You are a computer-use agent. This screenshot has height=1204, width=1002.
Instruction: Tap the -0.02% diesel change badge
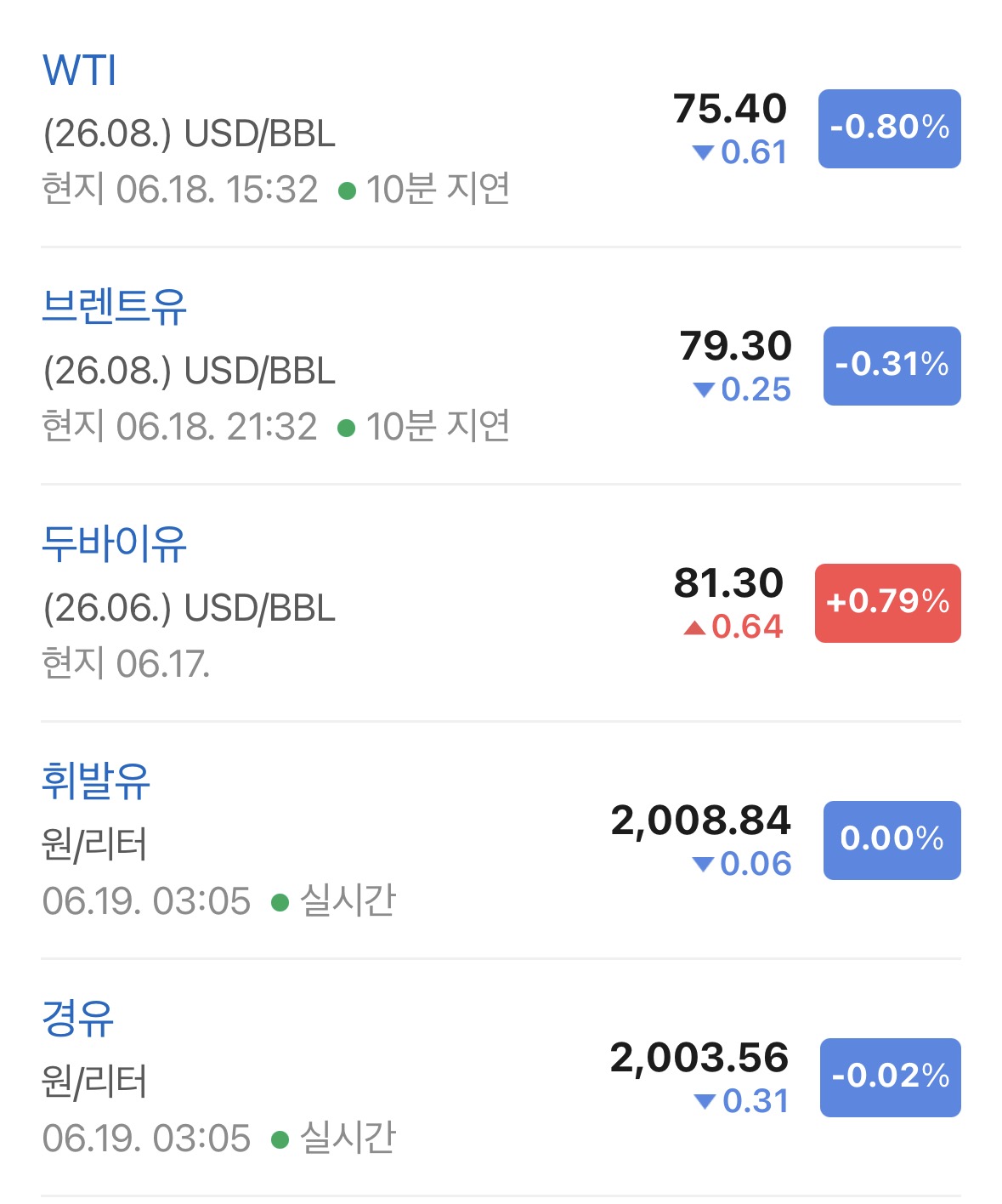point(890,1077)
